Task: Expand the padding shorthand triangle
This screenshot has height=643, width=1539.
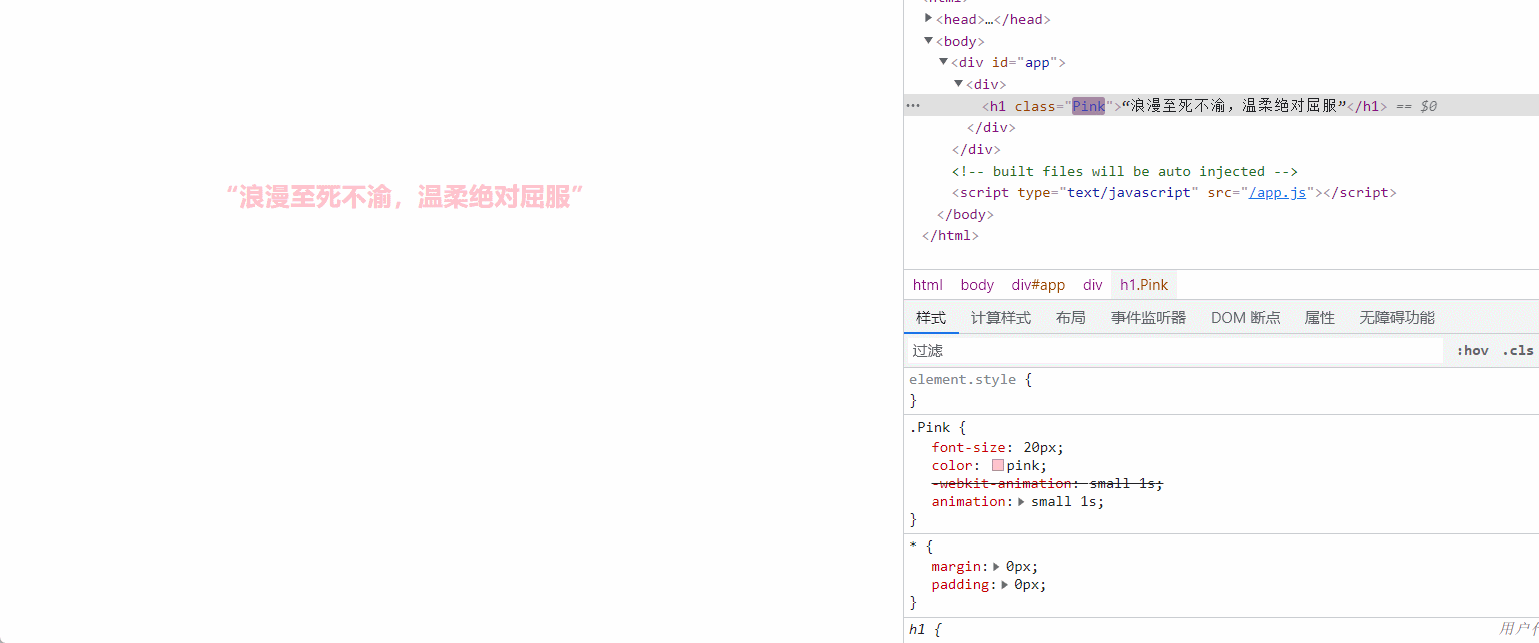Action: 1004,585
